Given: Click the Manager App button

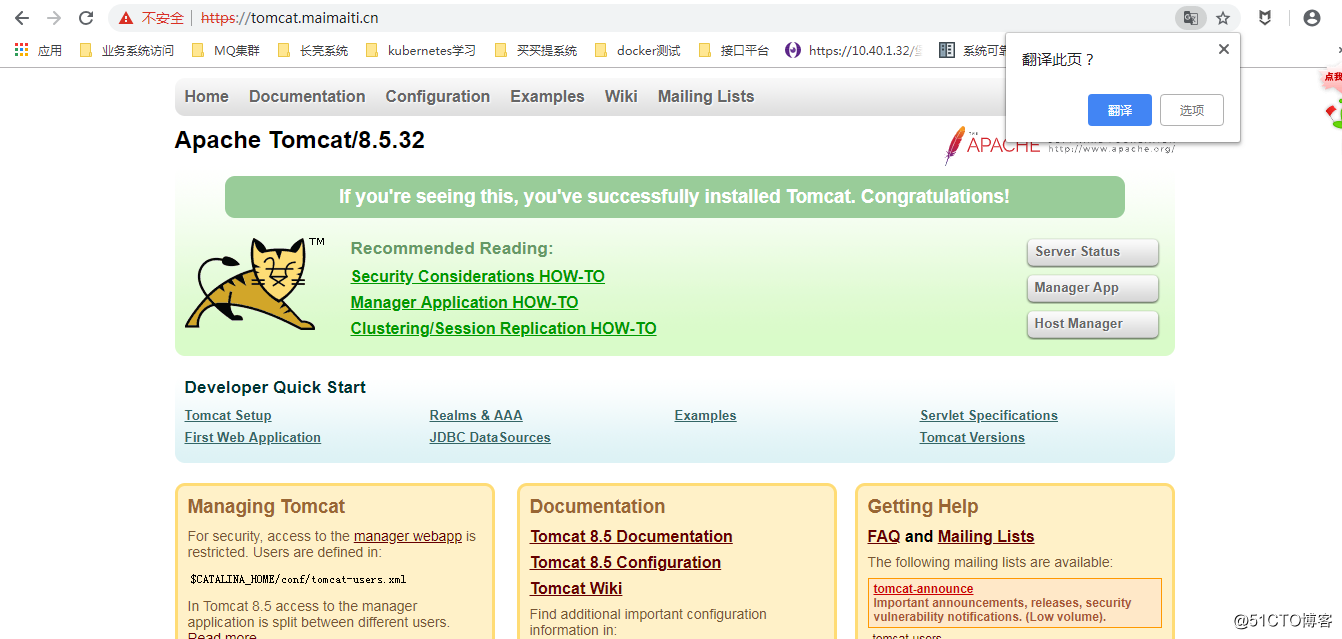Looking at the screenshot, I should (1092, 288).
